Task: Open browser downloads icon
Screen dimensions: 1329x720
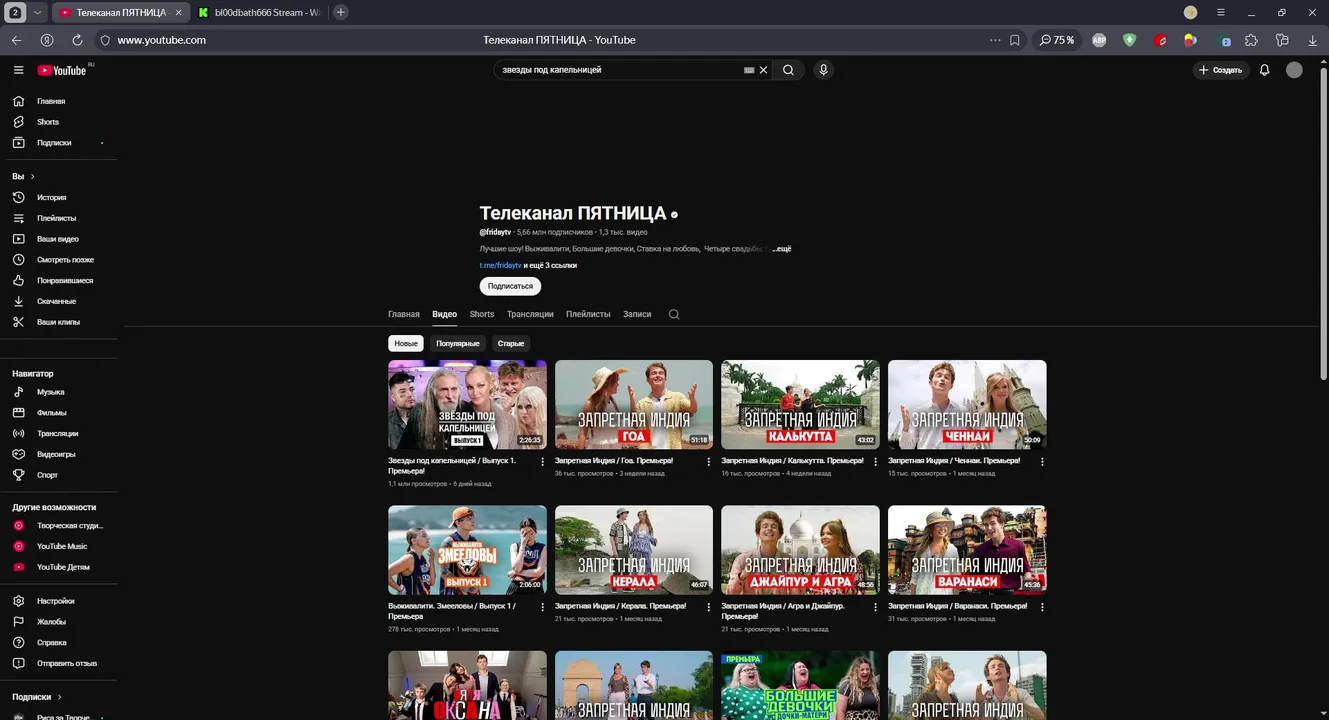Action: click(1313, 40)
